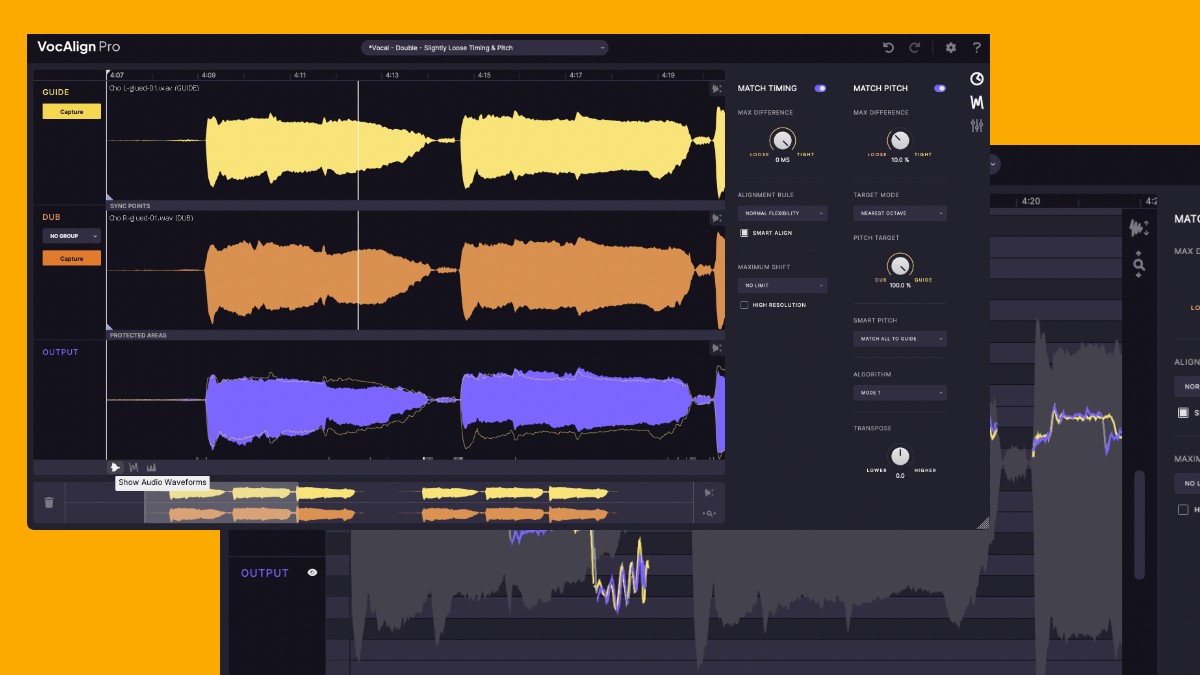The image size is (1200, 675).
Task: Toggle the Match Pitch switch
Action: (939, 88)
